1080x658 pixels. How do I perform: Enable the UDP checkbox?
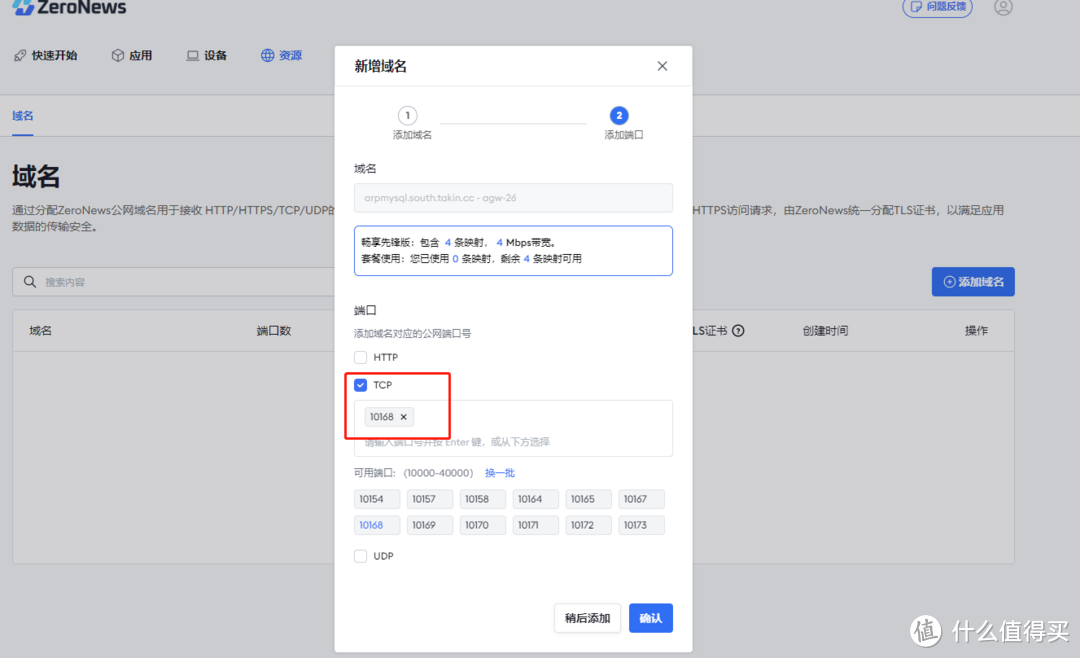point(360,556)
